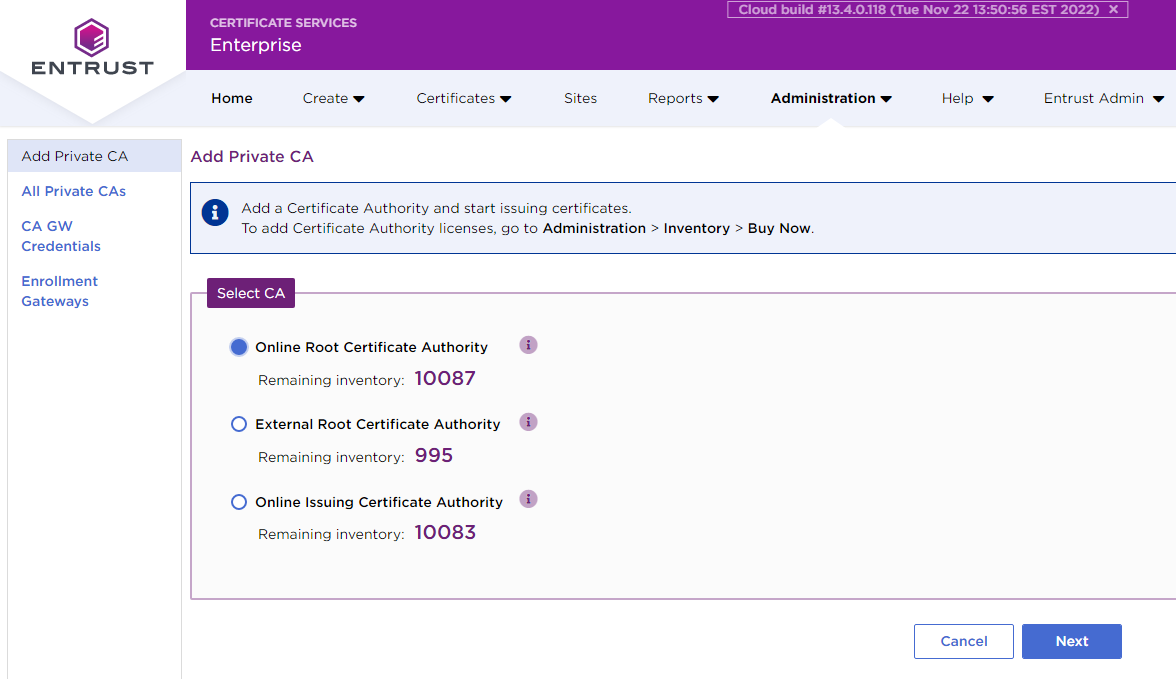Expand the Create dropdown menu

pyautogui.click(x=333, y=98)
